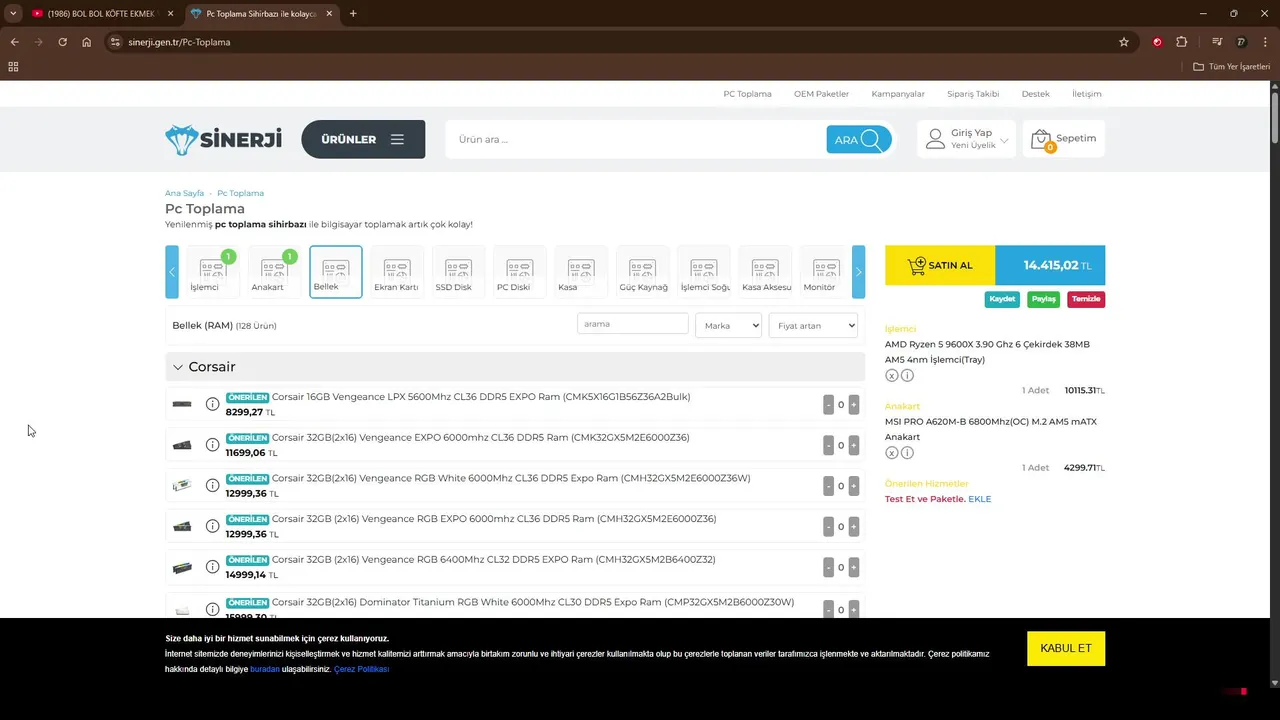The height and width of the screenshot is (720, 1280).
Task: Open the Anakart component category
Action: point(274,272)
